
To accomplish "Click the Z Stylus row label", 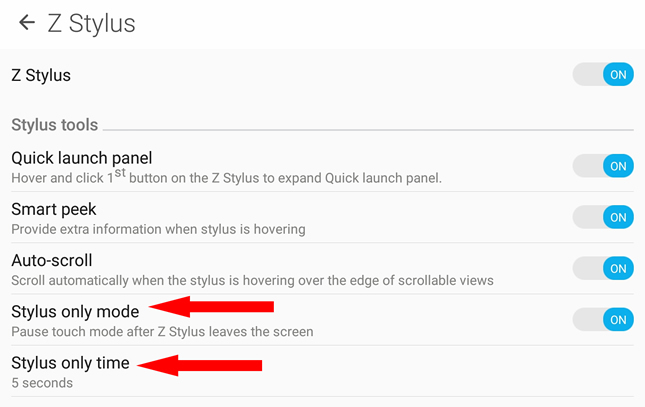I will coord(41,75).
